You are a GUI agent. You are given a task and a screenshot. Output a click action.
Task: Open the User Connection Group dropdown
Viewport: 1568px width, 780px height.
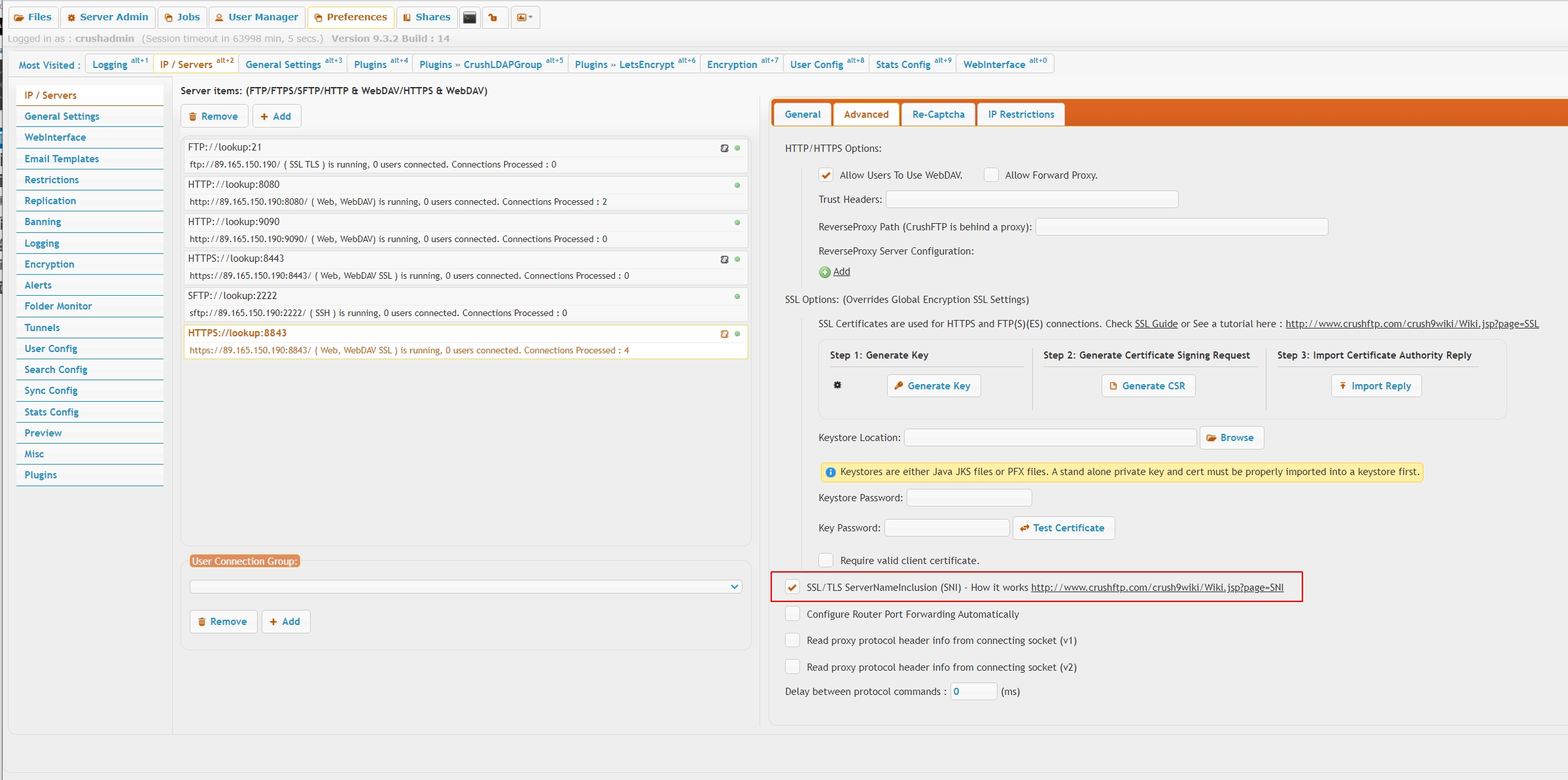click(466, 587)
